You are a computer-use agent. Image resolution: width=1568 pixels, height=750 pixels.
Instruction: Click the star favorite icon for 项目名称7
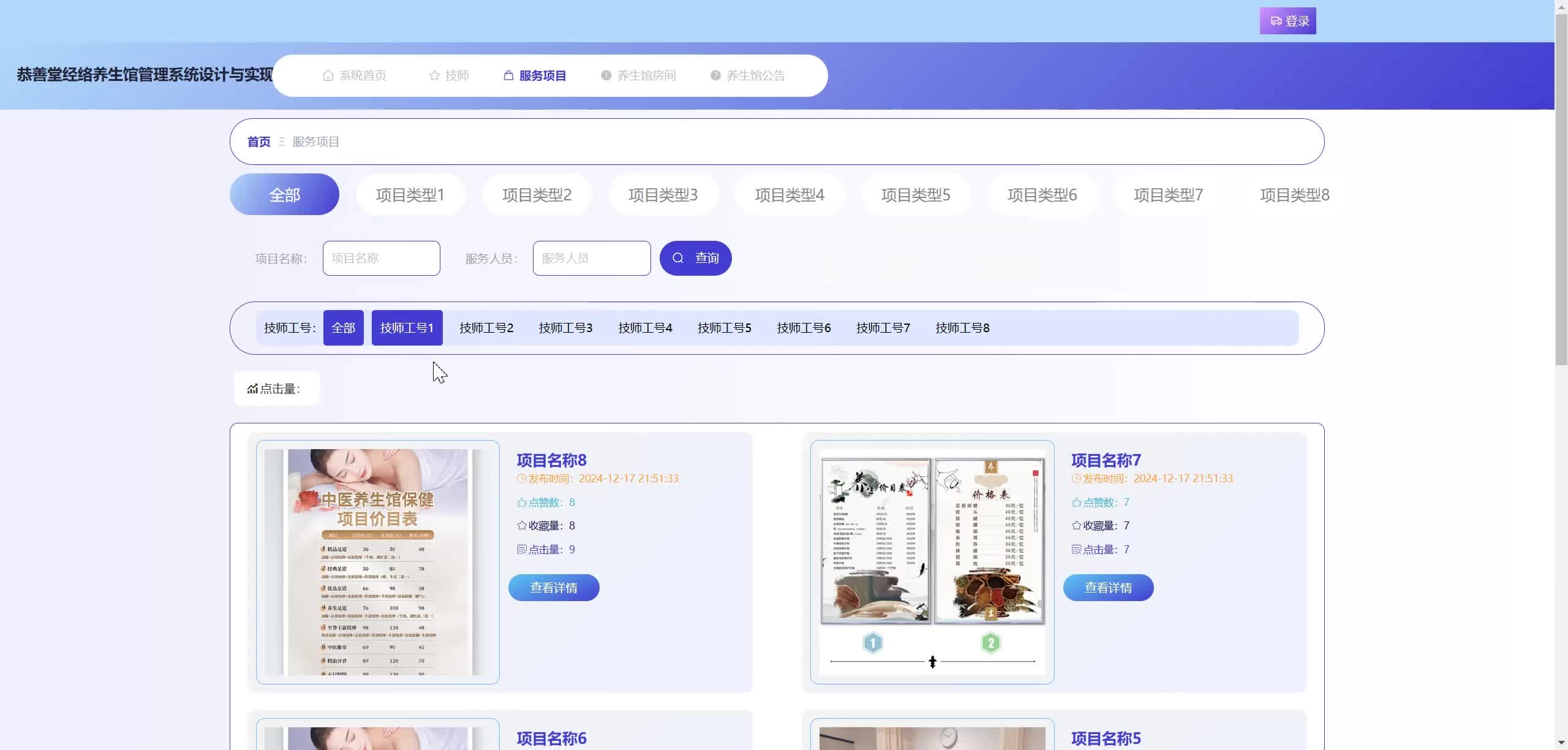pyautogui.click(x=1076, y=526)
